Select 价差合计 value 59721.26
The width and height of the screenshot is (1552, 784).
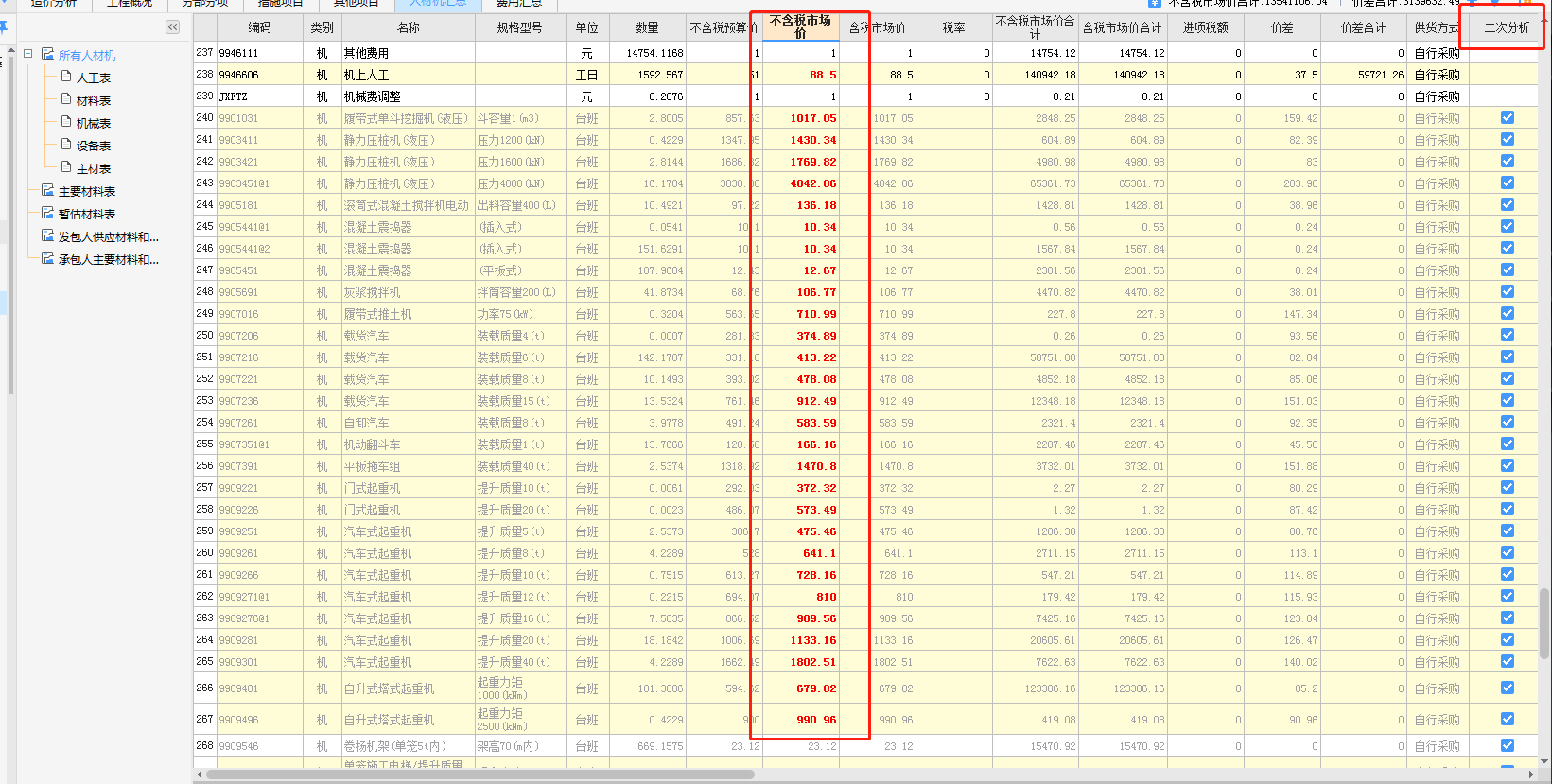(x=1363, y=75)
